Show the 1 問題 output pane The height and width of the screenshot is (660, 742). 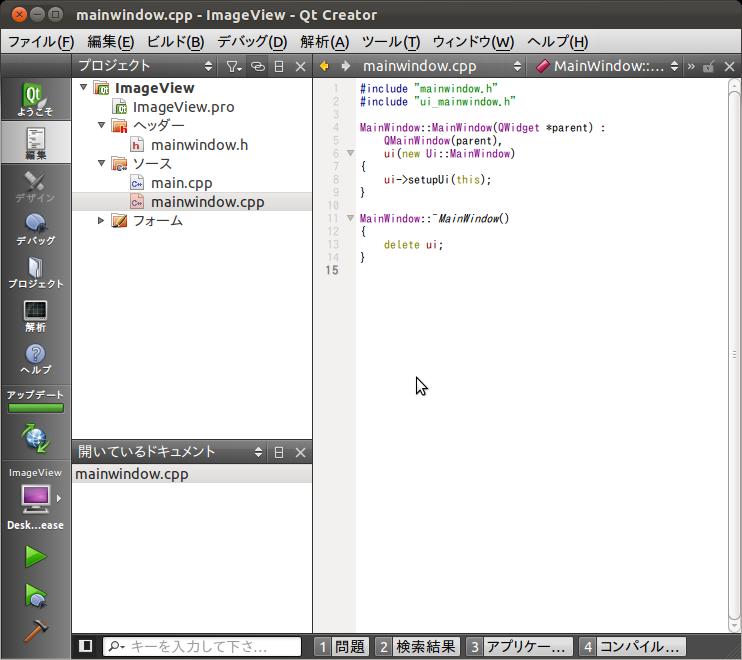point(342,646)
